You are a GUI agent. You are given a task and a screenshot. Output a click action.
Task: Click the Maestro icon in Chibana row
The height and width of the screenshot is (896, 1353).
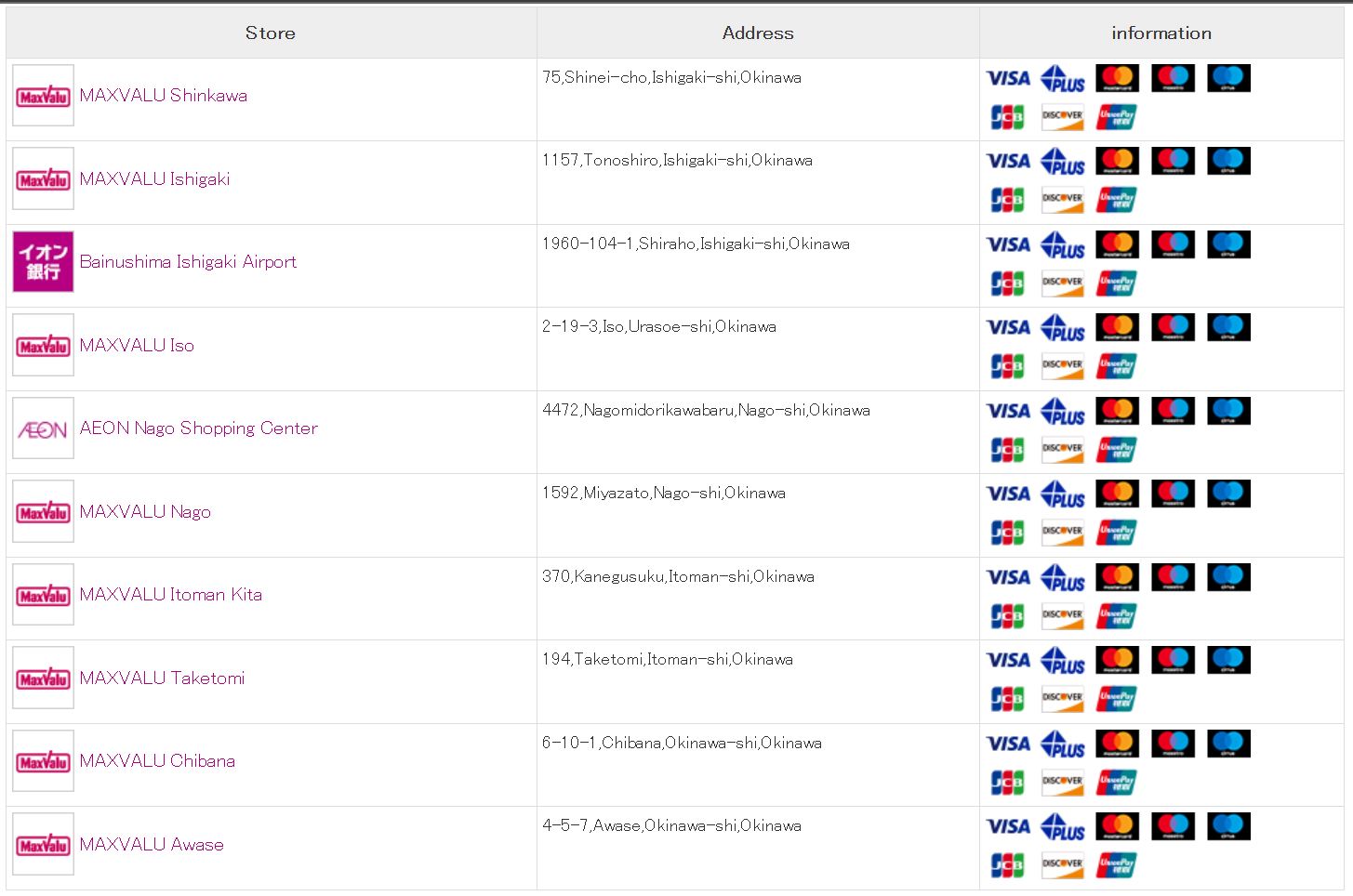pos(1174,744)
